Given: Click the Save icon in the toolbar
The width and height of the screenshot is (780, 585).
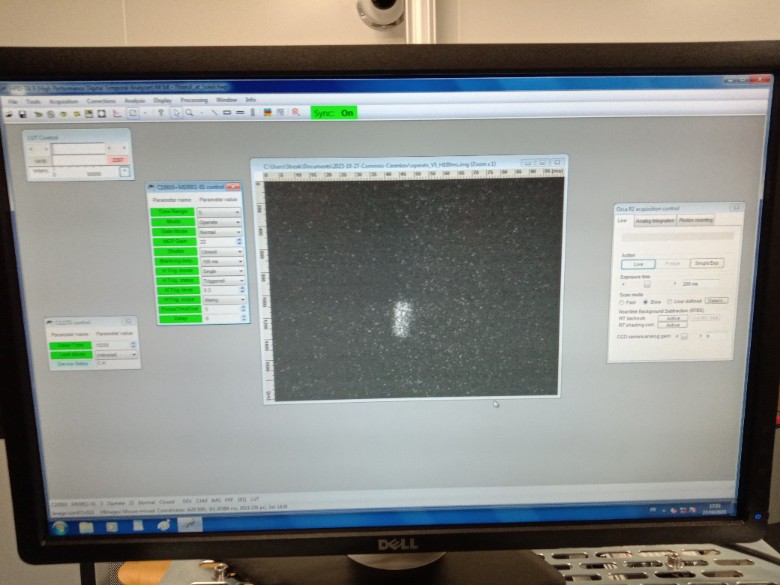Looking at the screenshot, I should click(22, 114).
